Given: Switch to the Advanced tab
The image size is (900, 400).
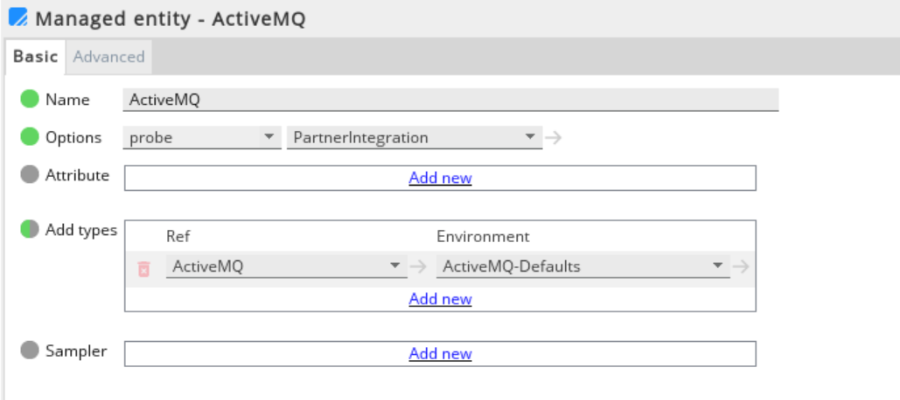Looking at the screenshot, I should click(x=108, y=57).
